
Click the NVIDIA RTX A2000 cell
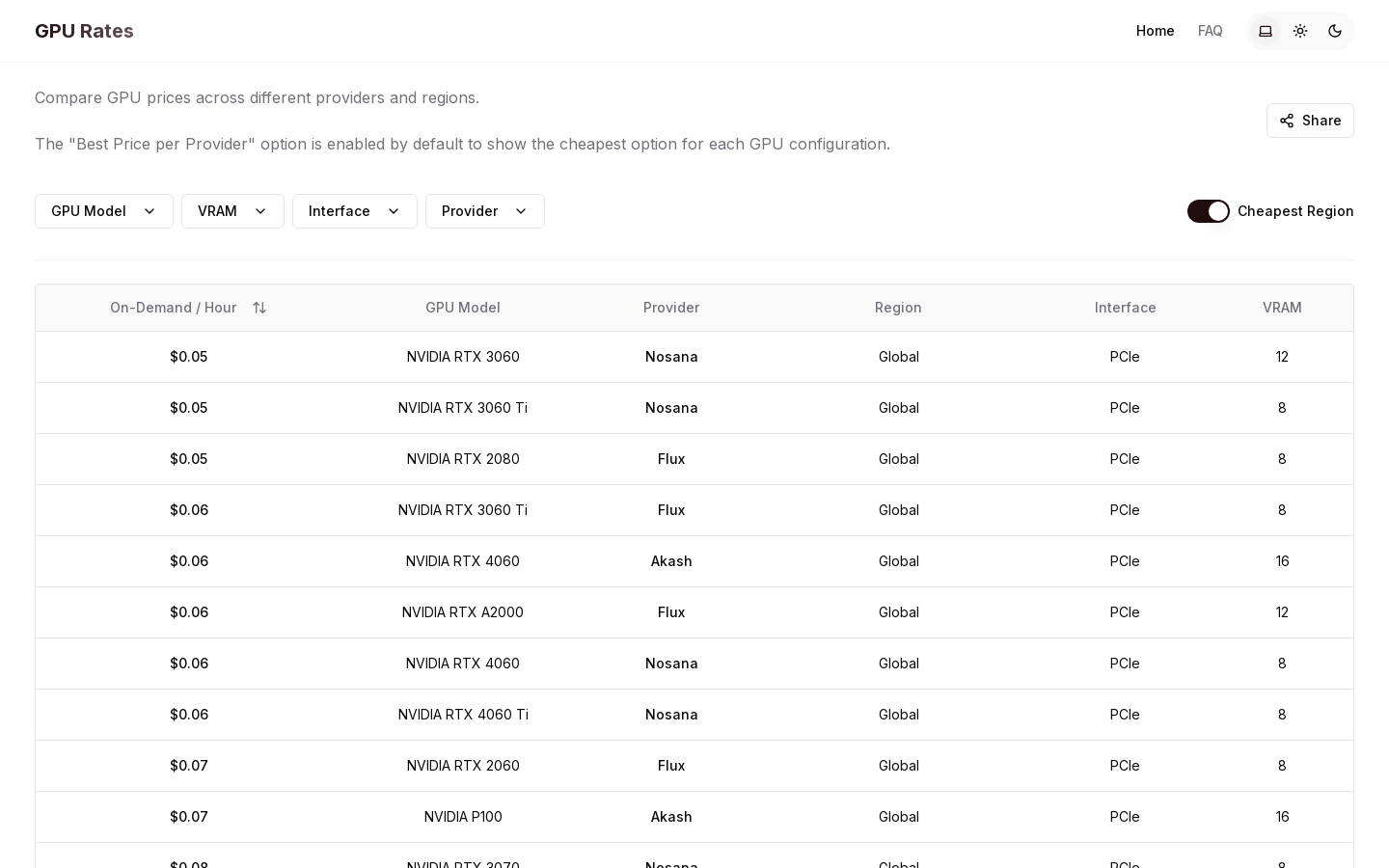pos(463,612)
